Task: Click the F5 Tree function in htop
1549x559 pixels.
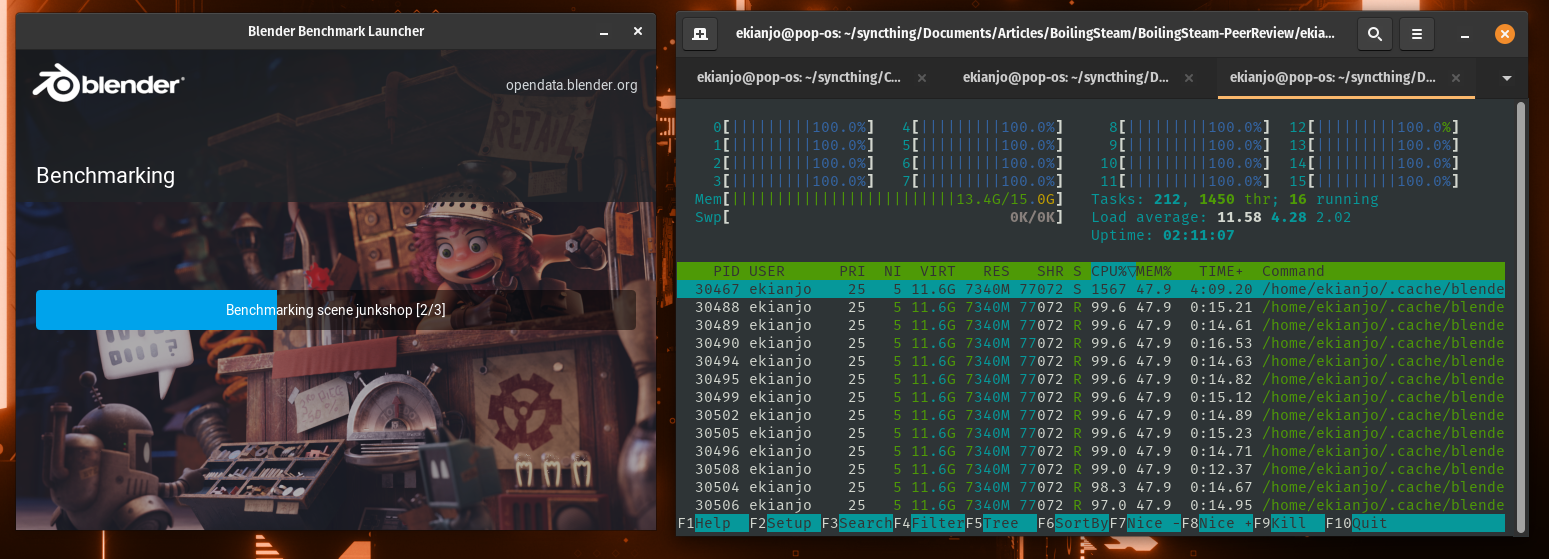Action: tap(1001, 524)
